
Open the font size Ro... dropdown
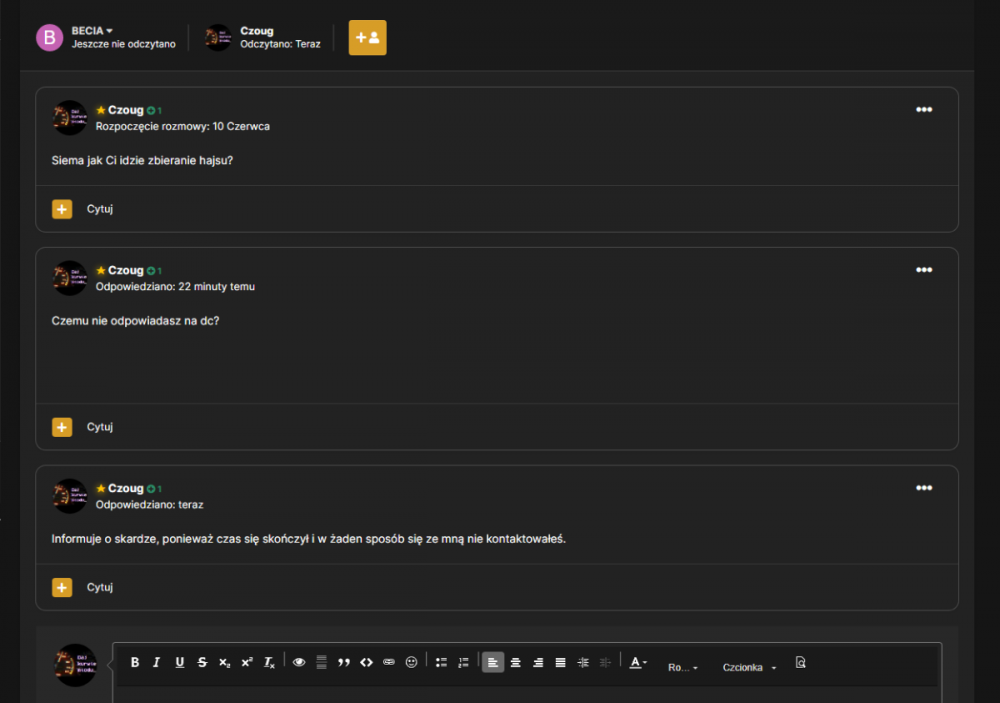[682, 667]
